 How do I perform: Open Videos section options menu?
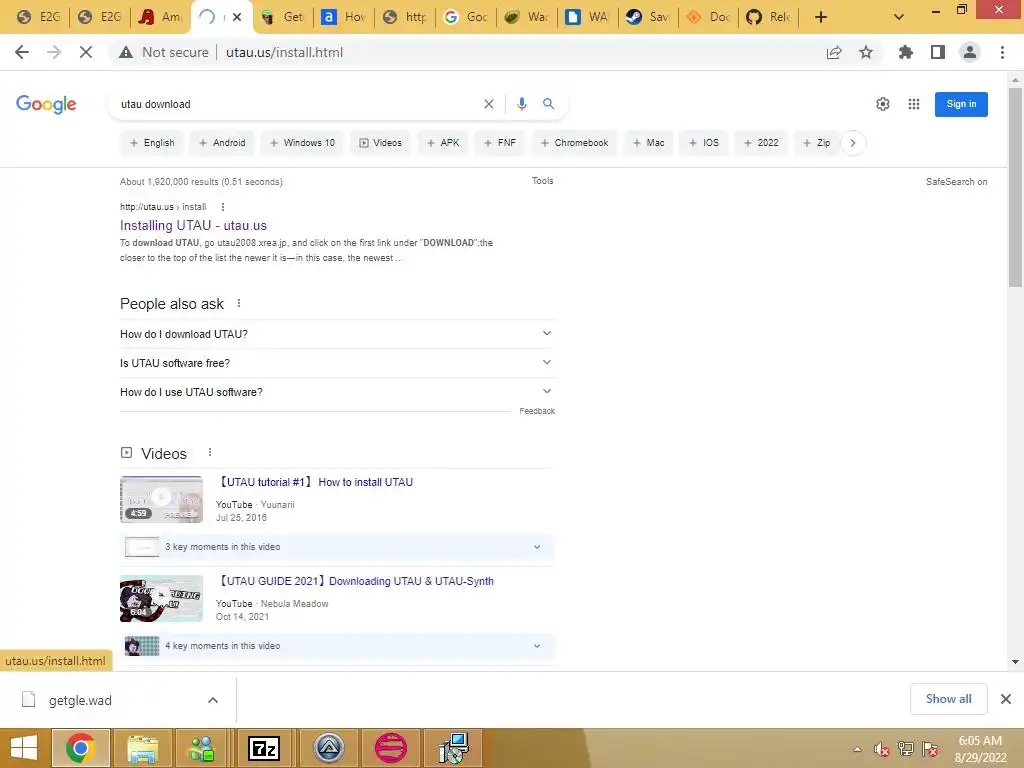point(210,452)
